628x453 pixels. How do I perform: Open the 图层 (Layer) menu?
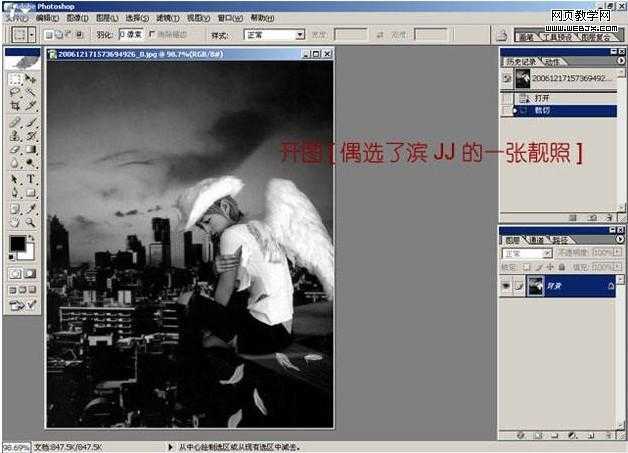click(107, 18)
